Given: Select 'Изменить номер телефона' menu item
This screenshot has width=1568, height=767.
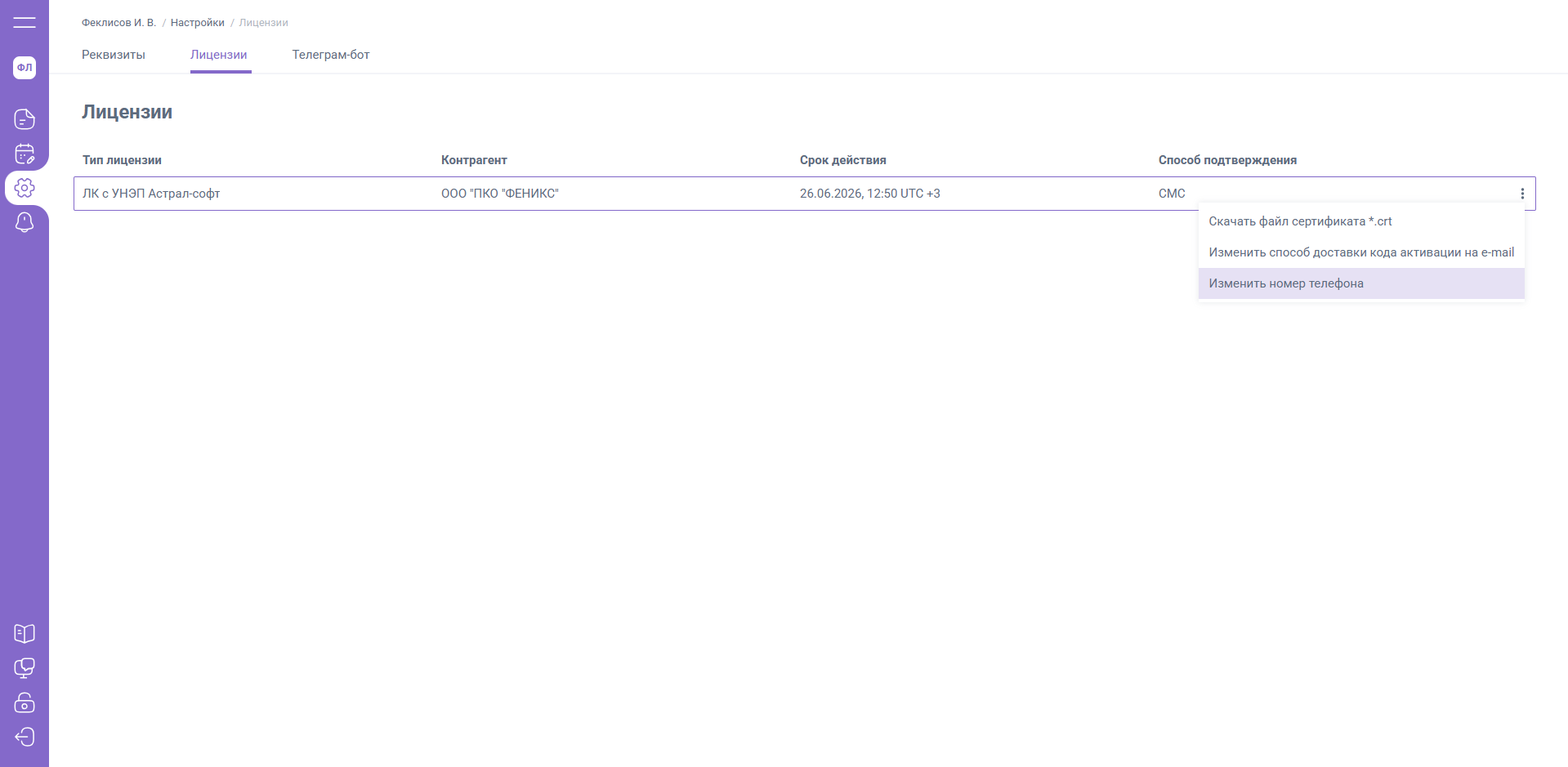Looking at the screenshot, I should tap(1285, 283).
